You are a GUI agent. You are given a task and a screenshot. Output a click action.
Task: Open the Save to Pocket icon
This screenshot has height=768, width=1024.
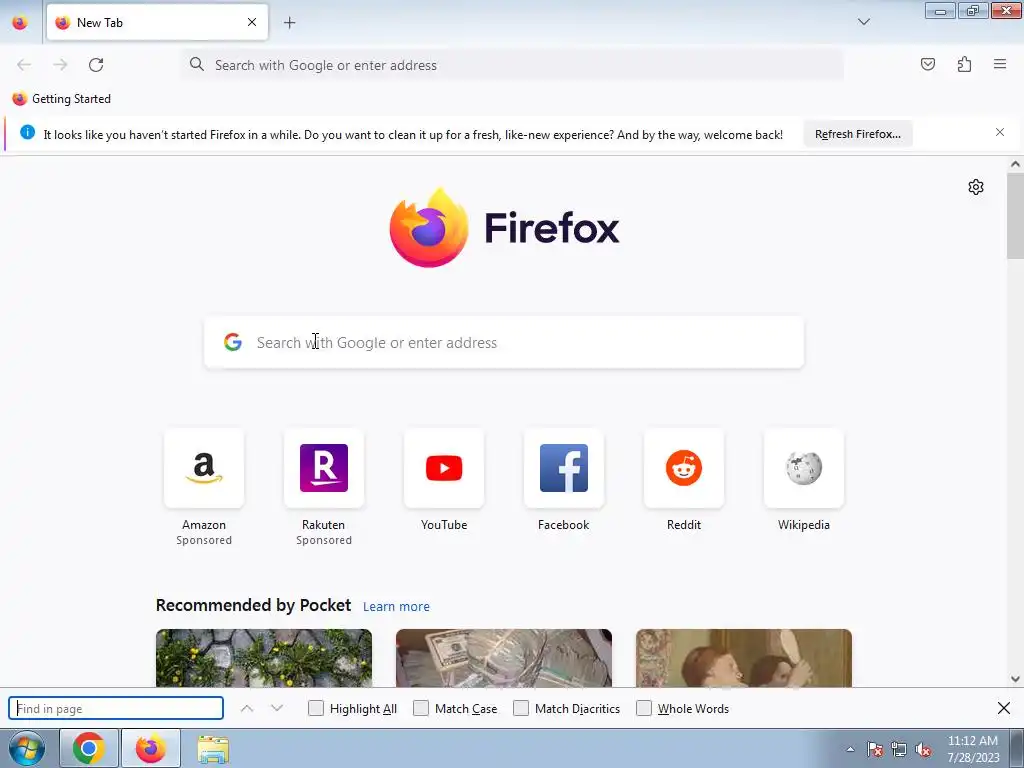(x=927, y=64)
